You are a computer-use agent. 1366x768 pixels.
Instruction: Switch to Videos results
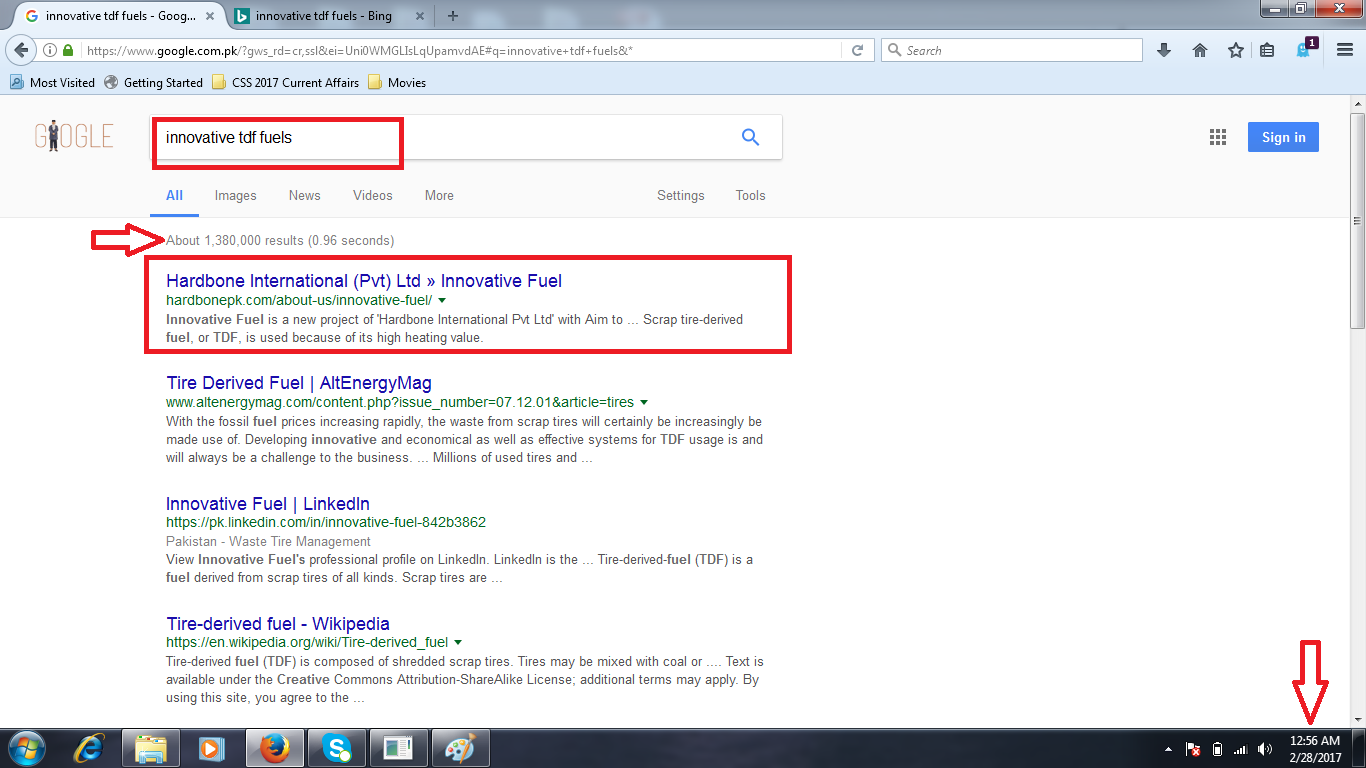point(373,195)
